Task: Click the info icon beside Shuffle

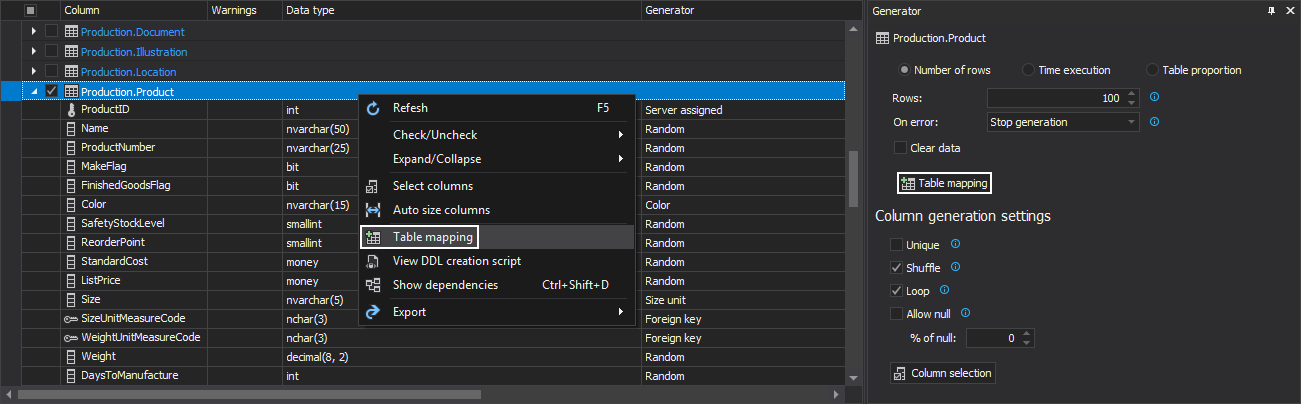Action: click(x=954, y=267)
